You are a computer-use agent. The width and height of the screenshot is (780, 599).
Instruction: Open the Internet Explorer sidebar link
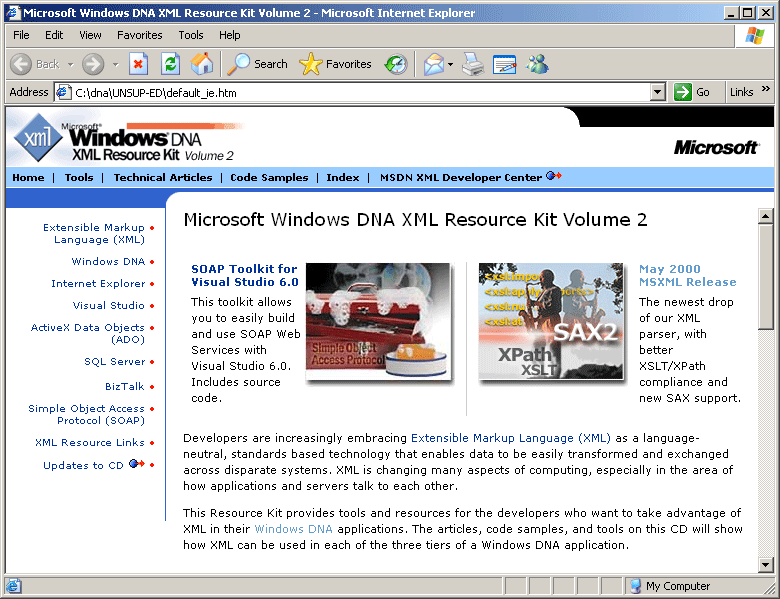(x=98, y=284)
